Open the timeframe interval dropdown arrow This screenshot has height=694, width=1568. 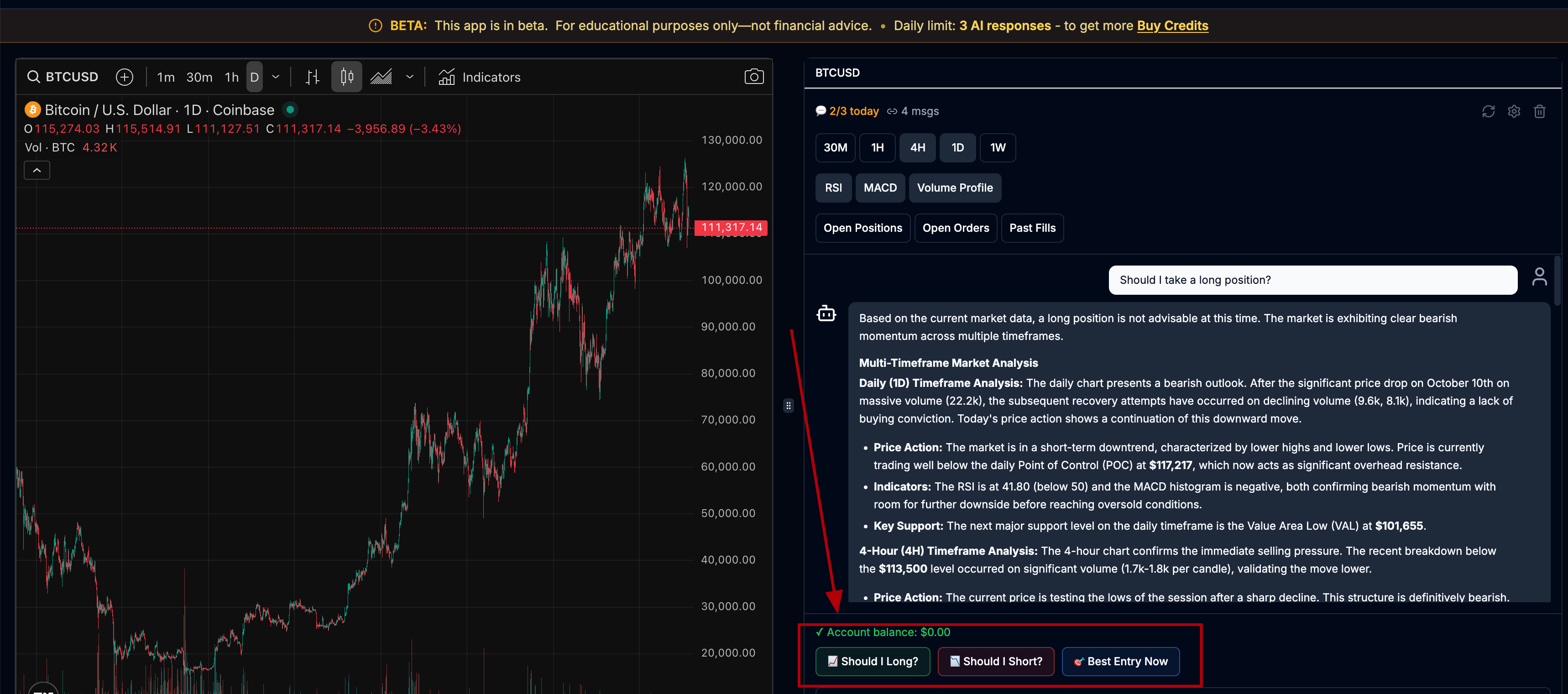click(276, 77)
